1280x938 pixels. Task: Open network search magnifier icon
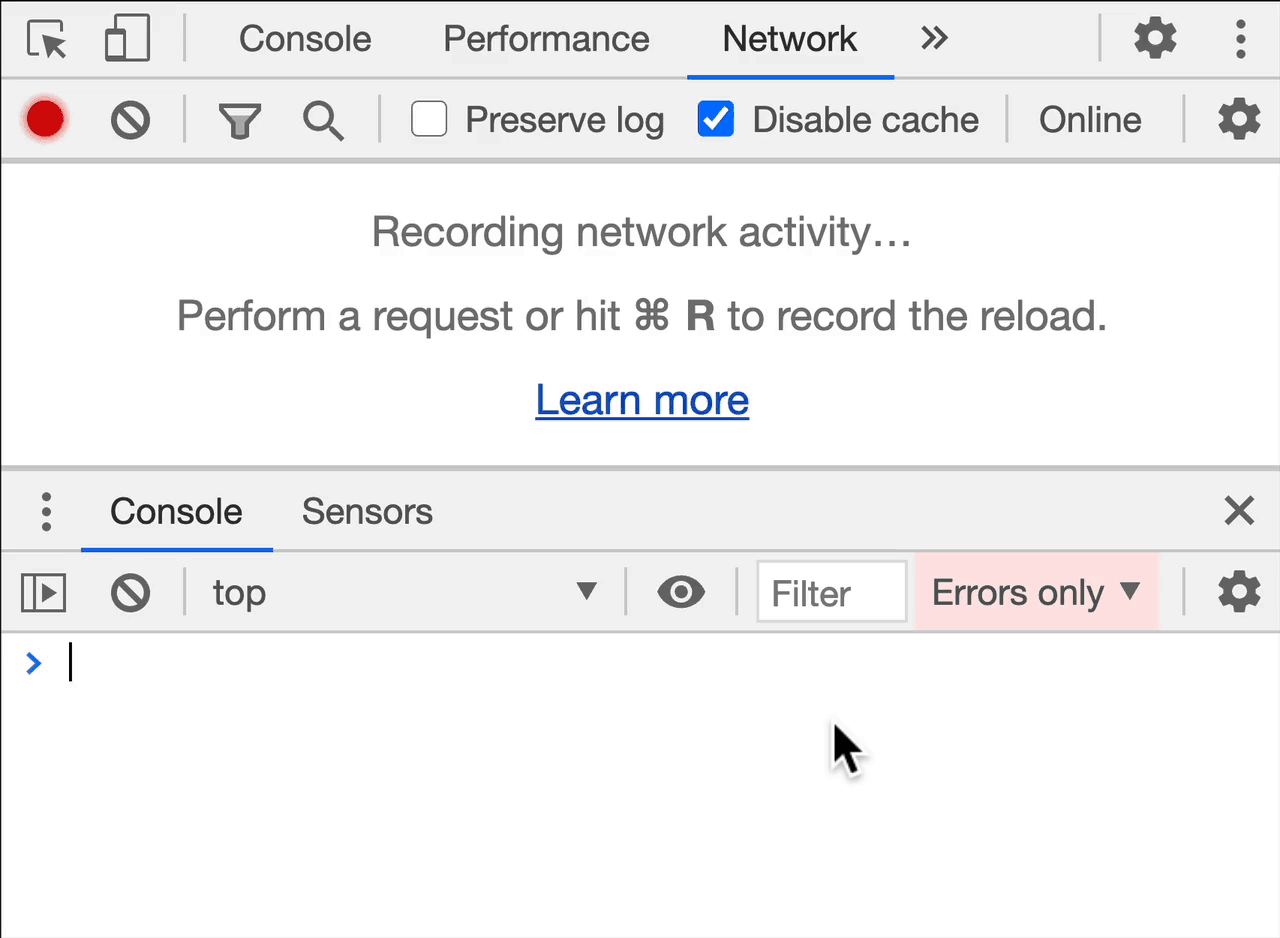[323, 121]
